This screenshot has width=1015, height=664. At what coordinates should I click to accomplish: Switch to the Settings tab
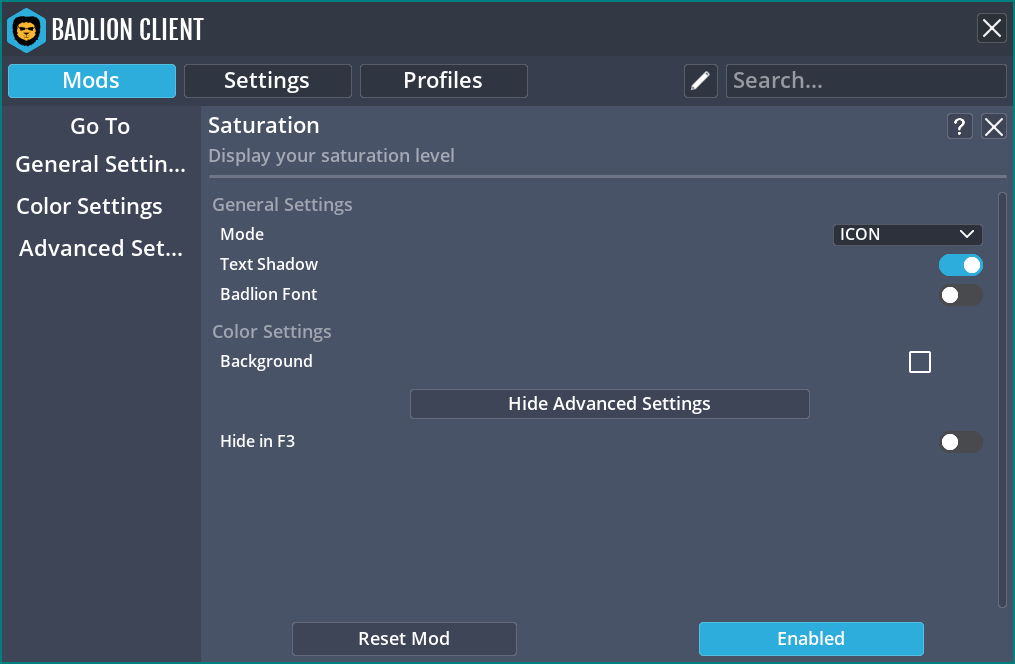(267, 81)
